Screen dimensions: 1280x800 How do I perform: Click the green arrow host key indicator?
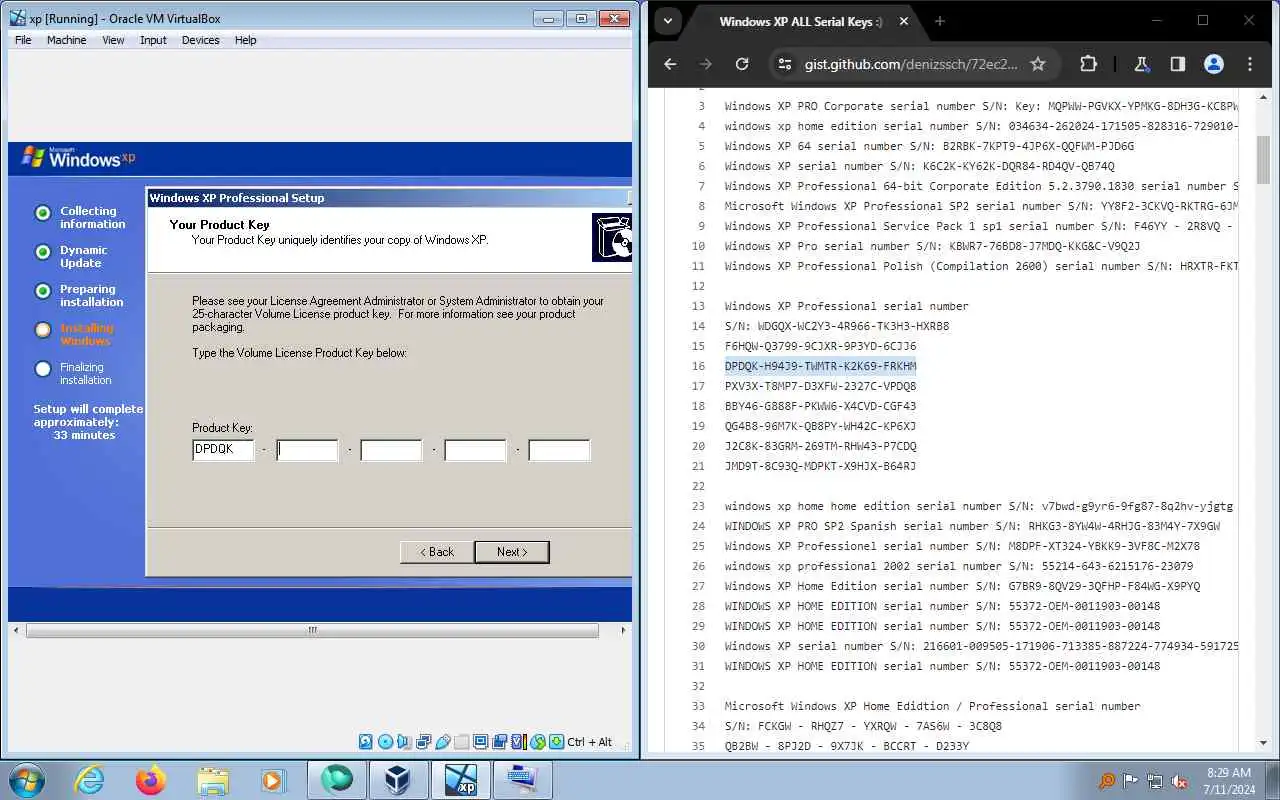coord(557,742)
